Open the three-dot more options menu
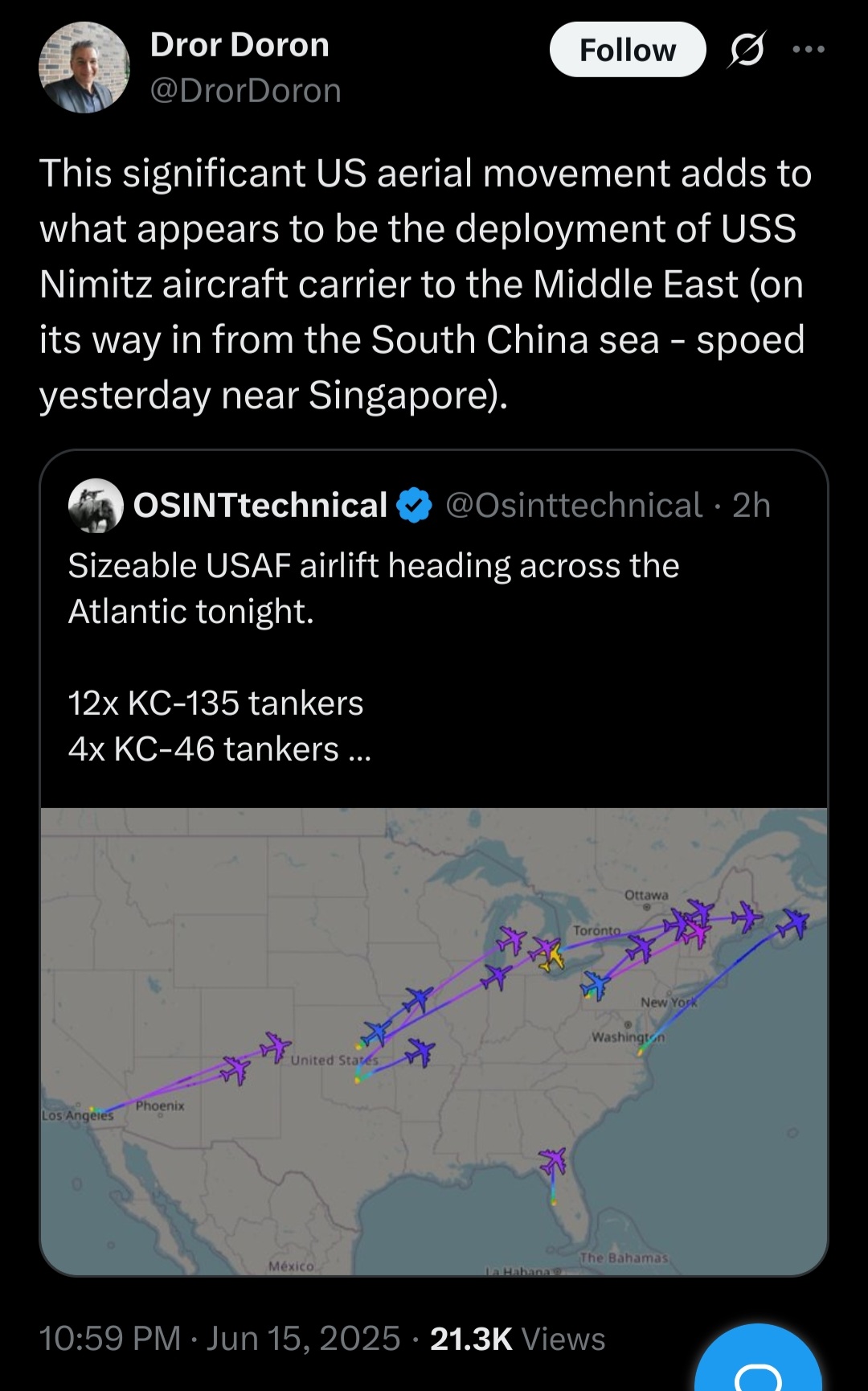Image resolution: width=868 pixels, height=1391 pixels. (808, 50)
